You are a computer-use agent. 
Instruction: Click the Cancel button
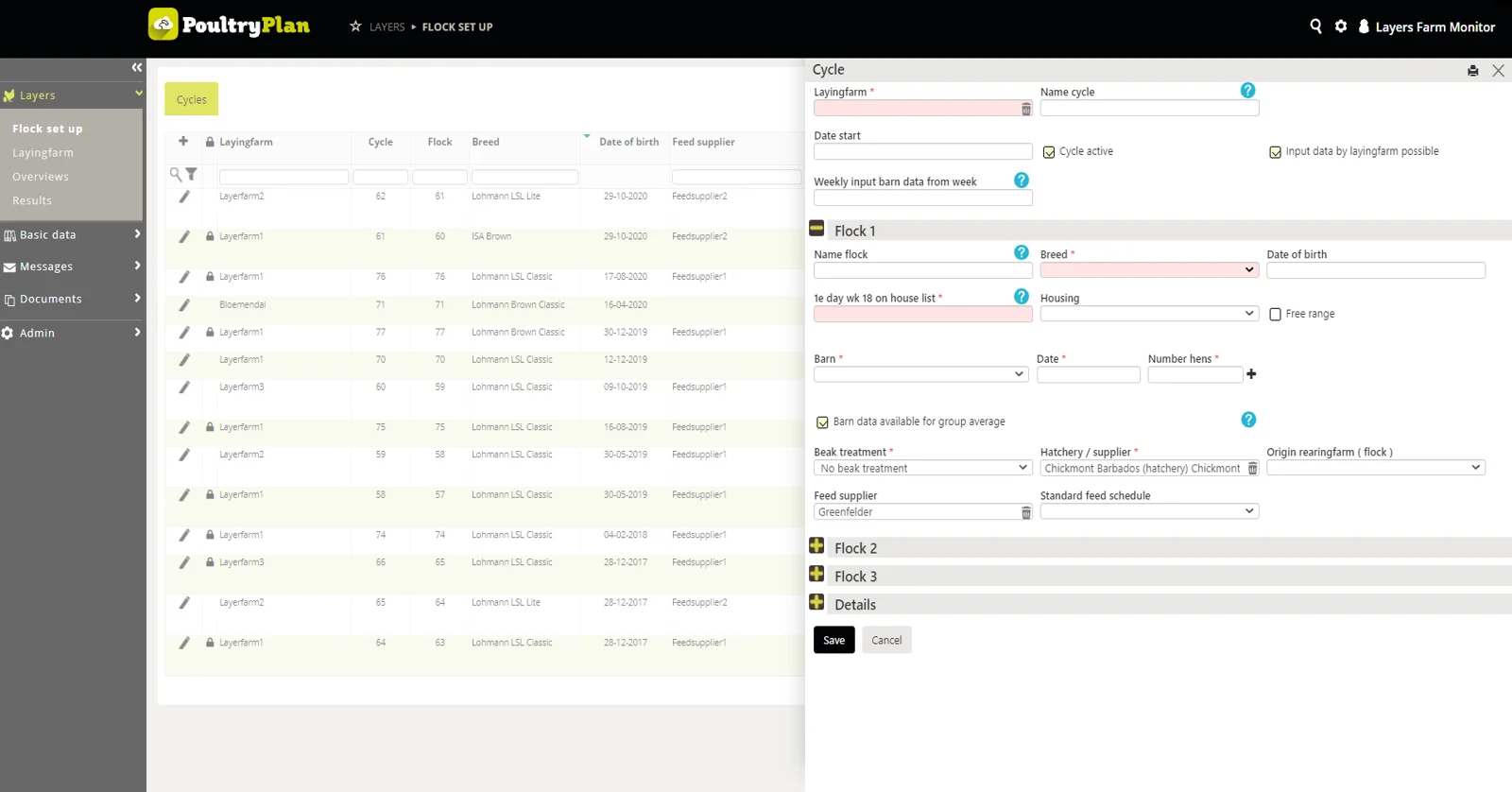point(885,641)
